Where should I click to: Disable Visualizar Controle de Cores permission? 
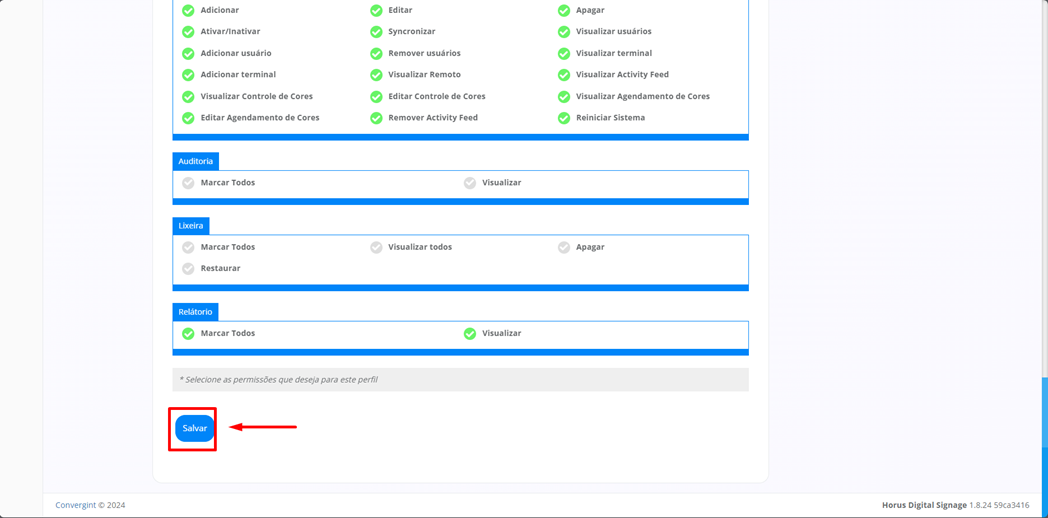[x=188, y=96]
